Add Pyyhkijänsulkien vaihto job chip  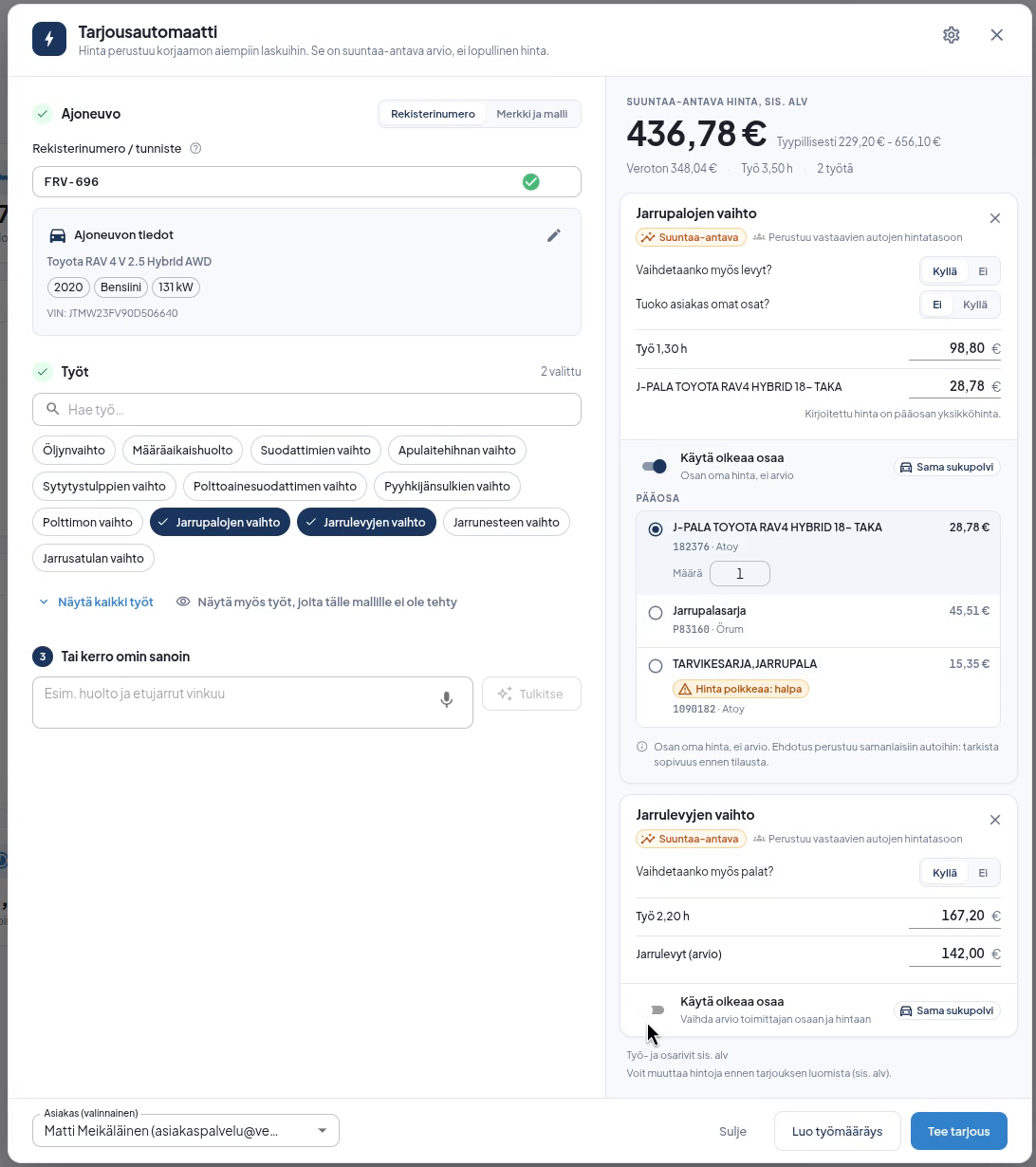[x=447, y=486]
